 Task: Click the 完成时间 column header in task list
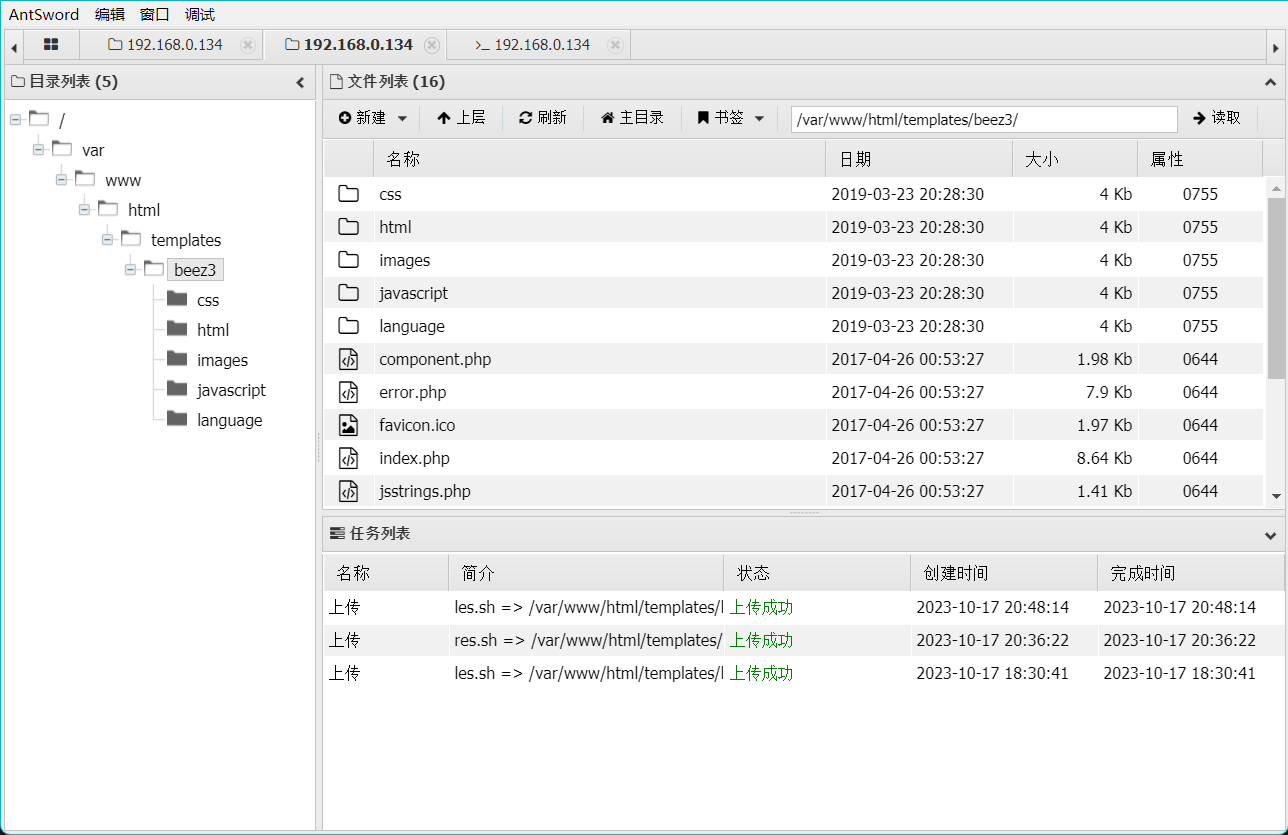pyautogui.click(x=1191, y=573)
